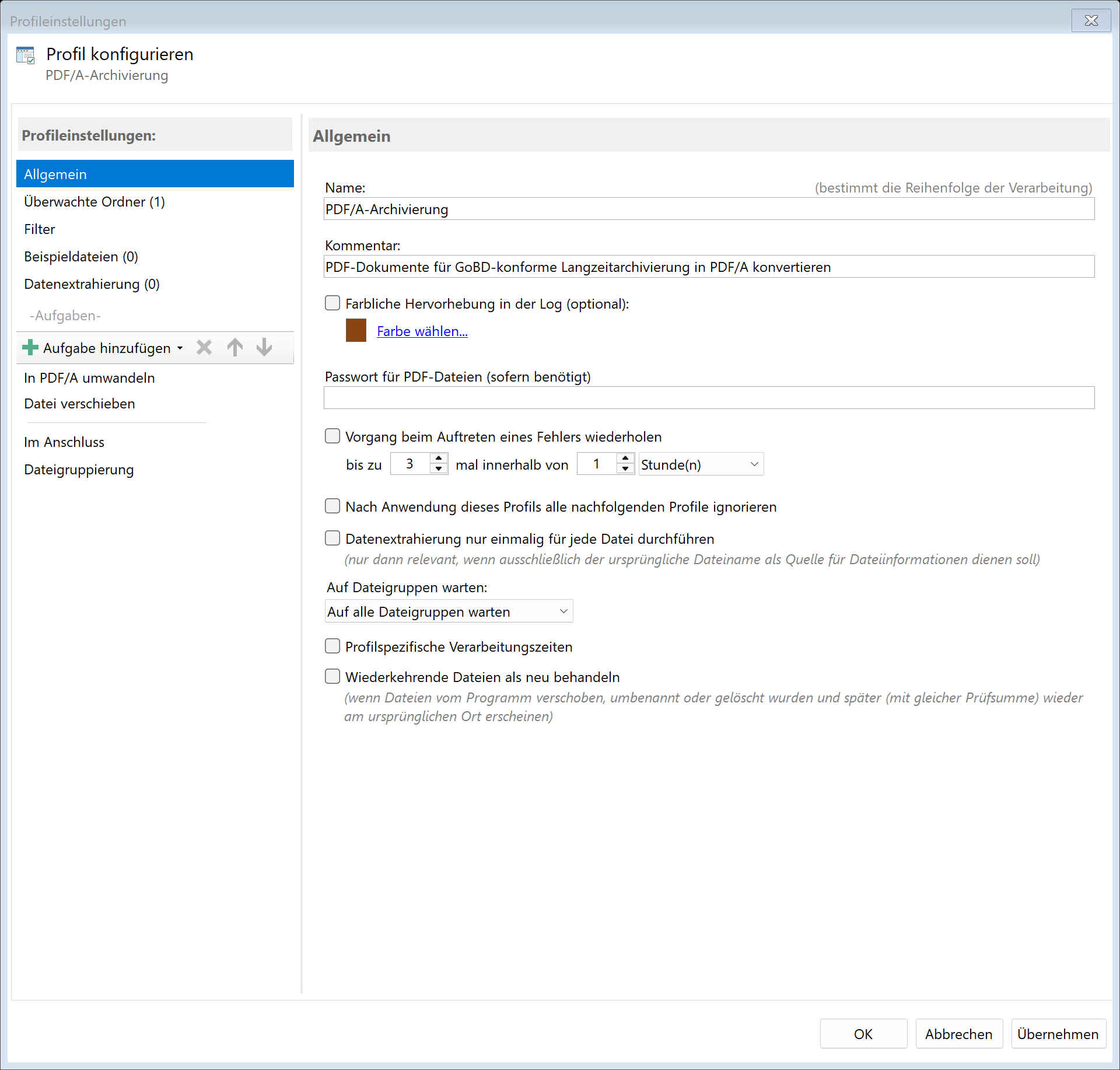
Task: Open the 'Filter' settings section
Action: point(39,229)
